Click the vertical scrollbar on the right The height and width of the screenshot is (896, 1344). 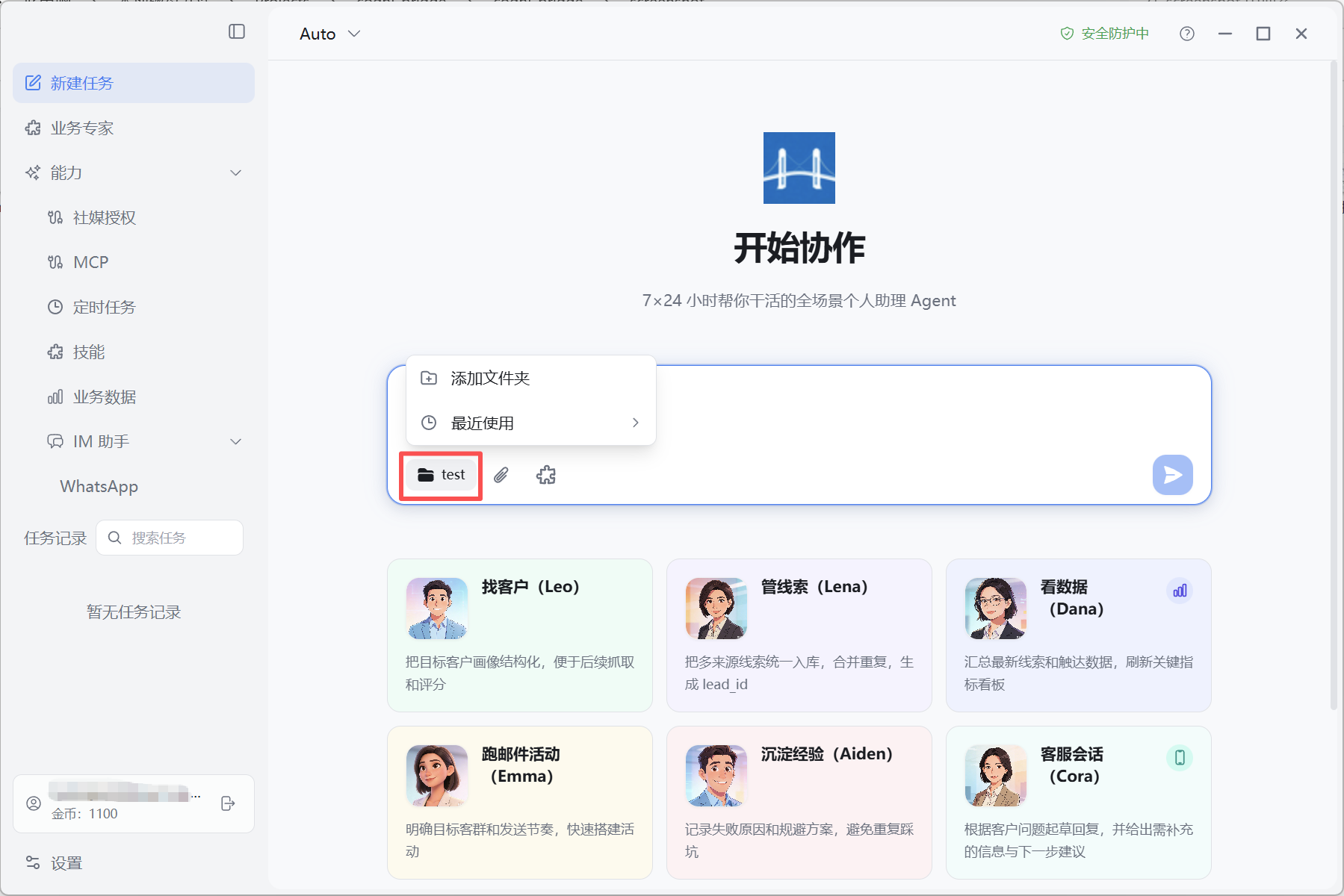tap(1334, 385)
